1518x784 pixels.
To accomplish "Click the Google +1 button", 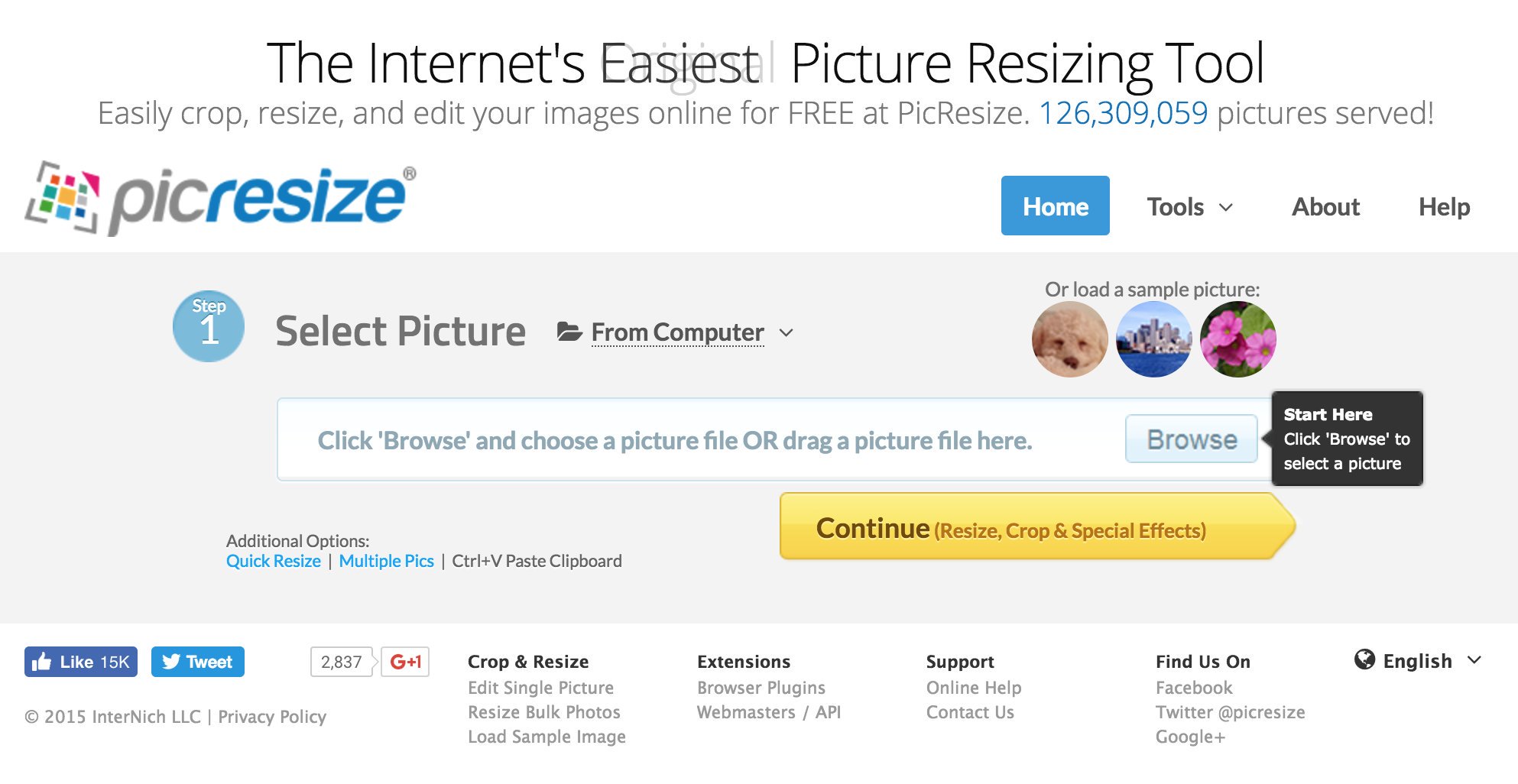I will tap(405, 662).
